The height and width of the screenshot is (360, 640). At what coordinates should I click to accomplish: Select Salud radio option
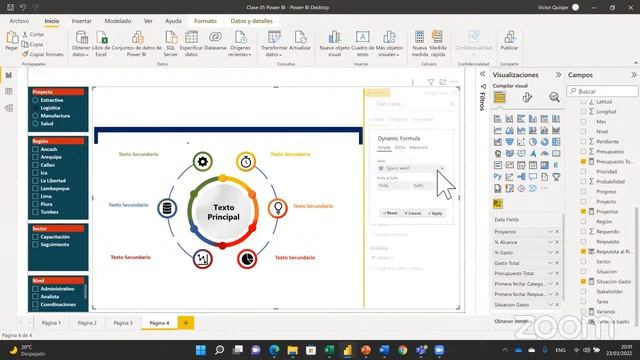pos(36,123)
